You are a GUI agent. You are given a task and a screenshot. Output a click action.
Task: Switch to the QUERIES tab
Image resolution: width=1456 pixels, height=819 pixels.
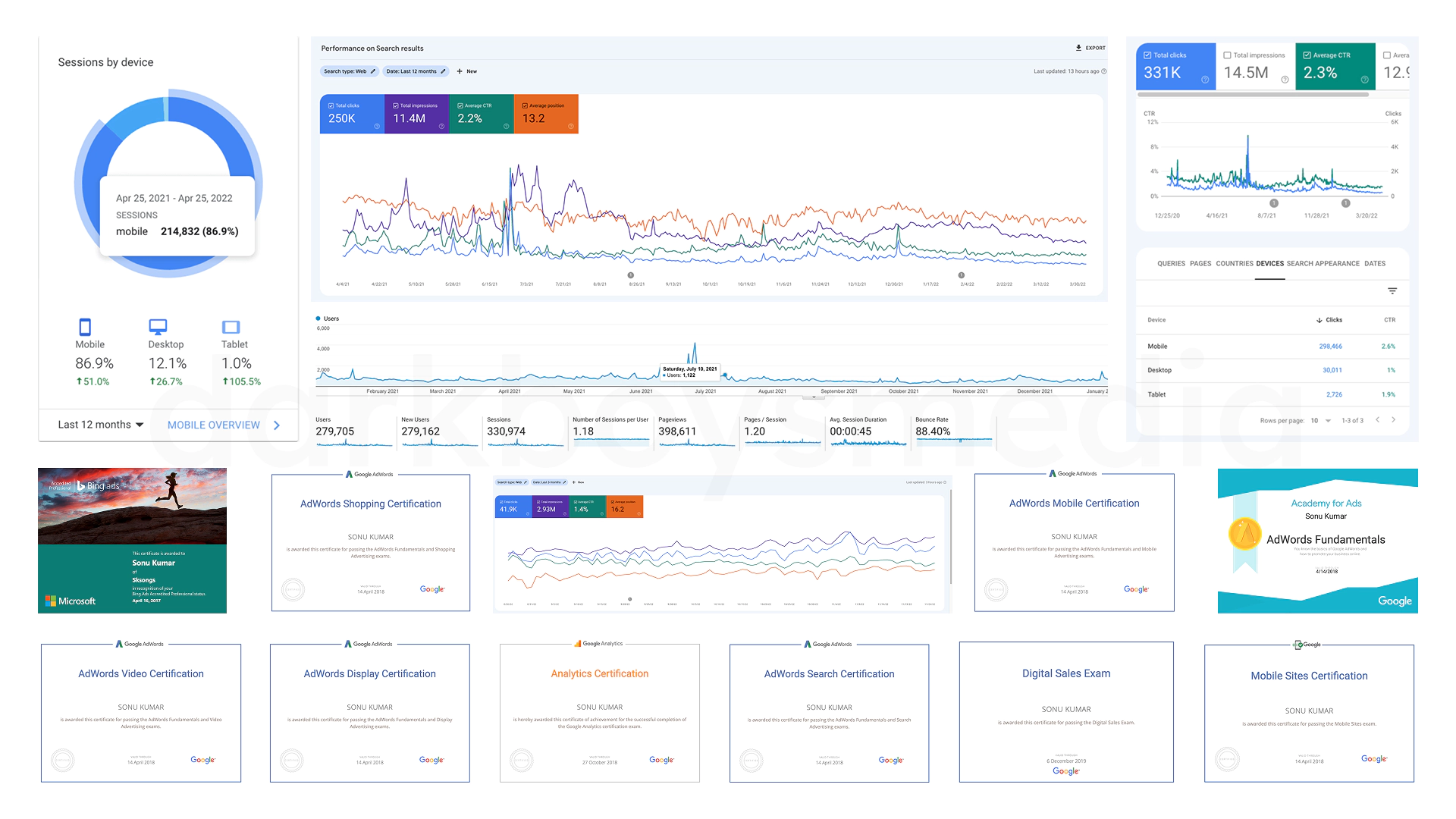pos(1171,264)
